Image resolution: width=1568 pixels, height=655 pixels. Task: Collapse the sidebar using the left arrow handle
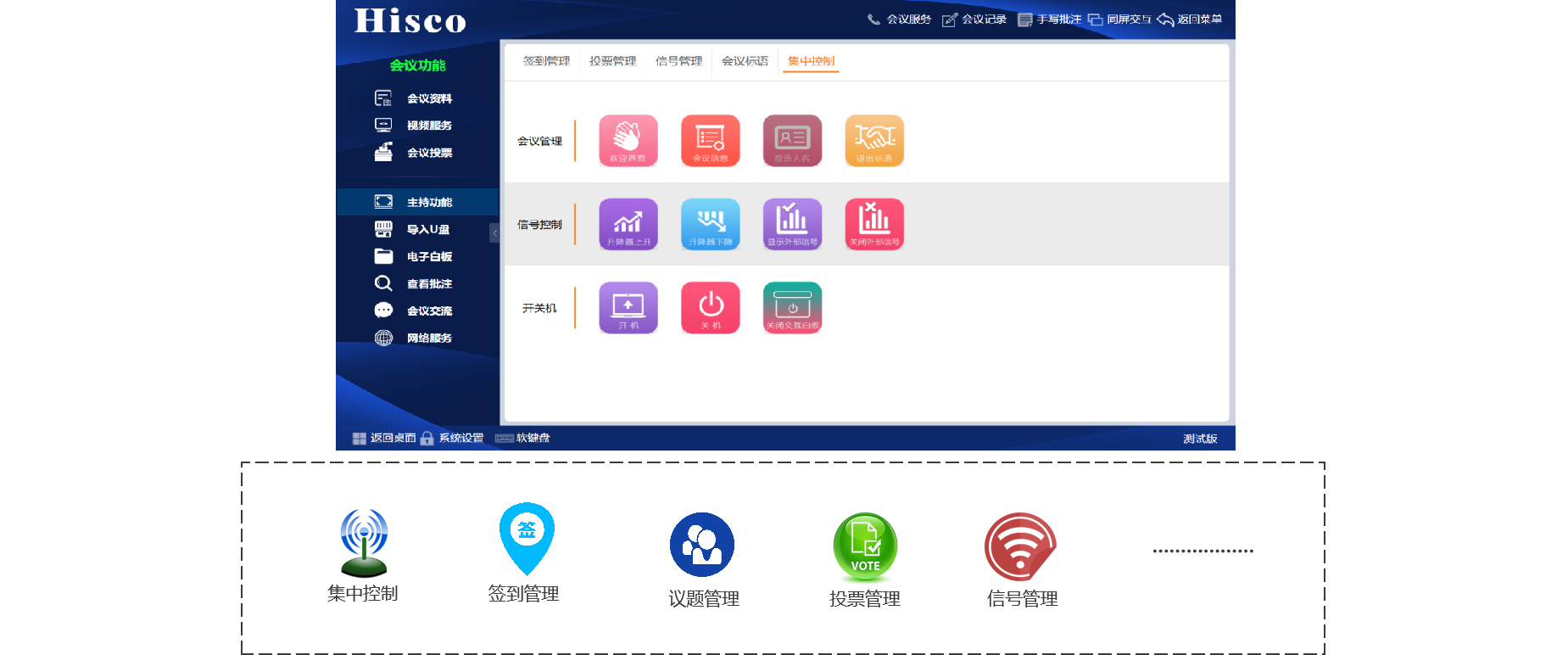click(494, 232)
